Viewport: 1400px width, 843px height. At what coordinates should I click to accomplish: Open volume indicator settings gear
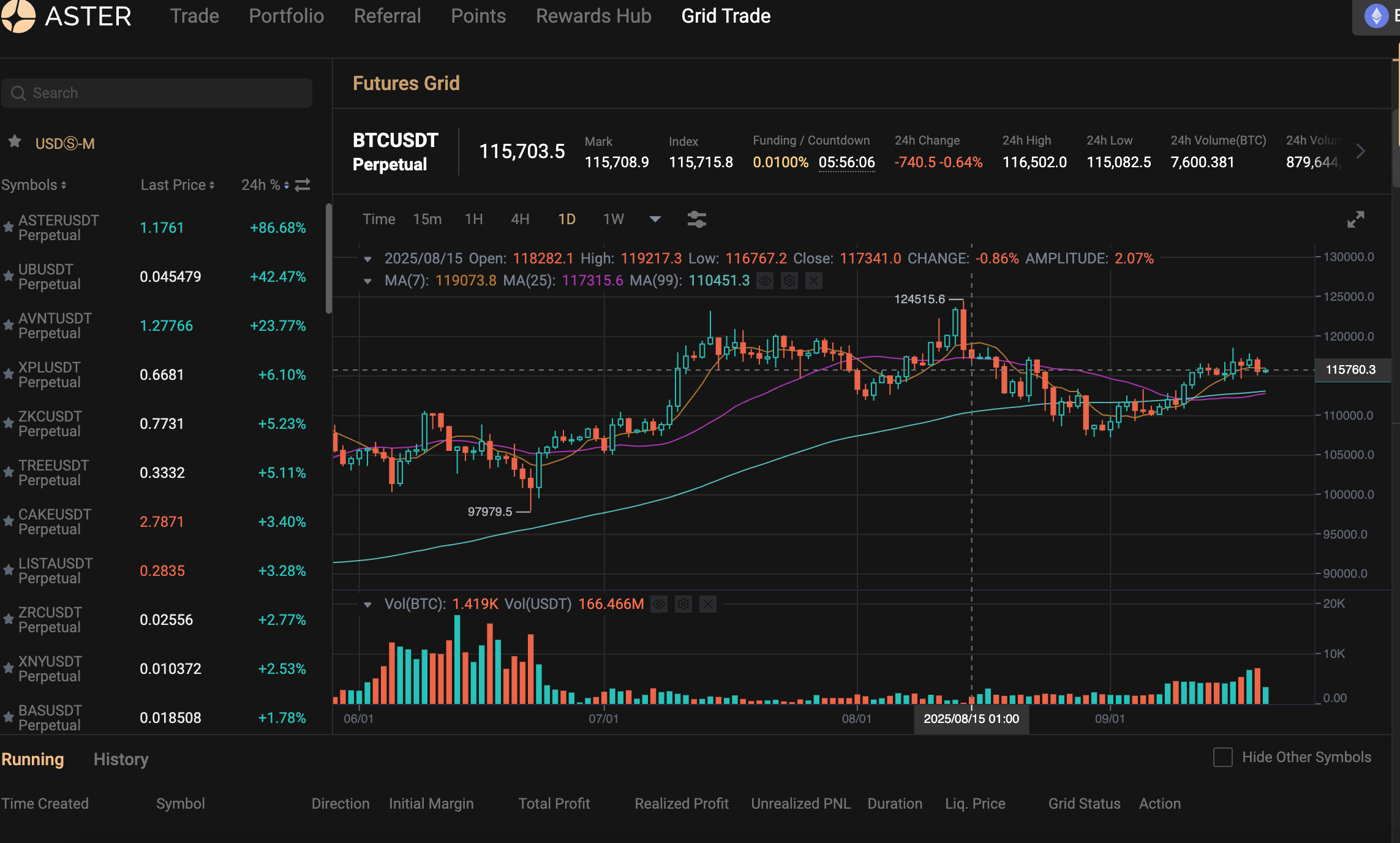point(683,605)
